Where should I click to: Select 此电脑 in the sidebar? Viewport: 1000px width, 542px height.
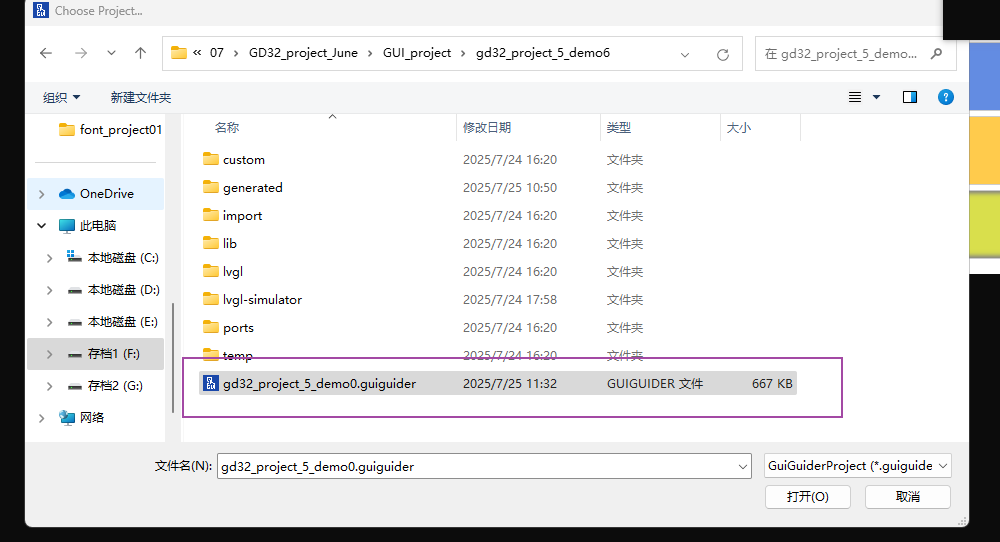click(87, 226)
